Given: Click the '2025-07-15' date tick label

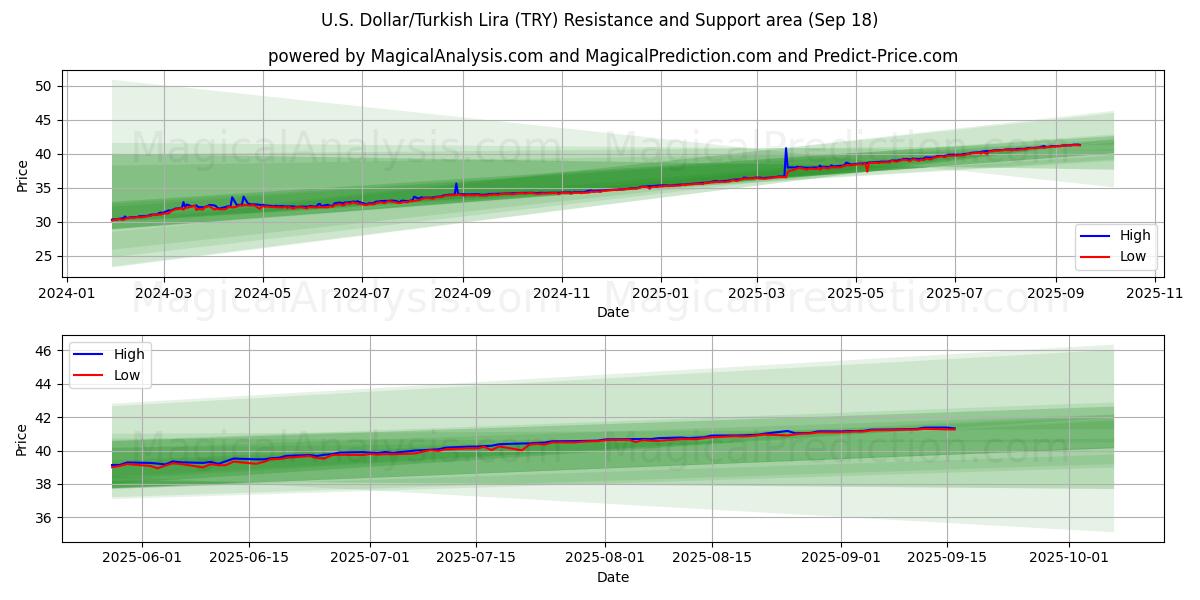Looking at the screenshot, I should [476, 558].
